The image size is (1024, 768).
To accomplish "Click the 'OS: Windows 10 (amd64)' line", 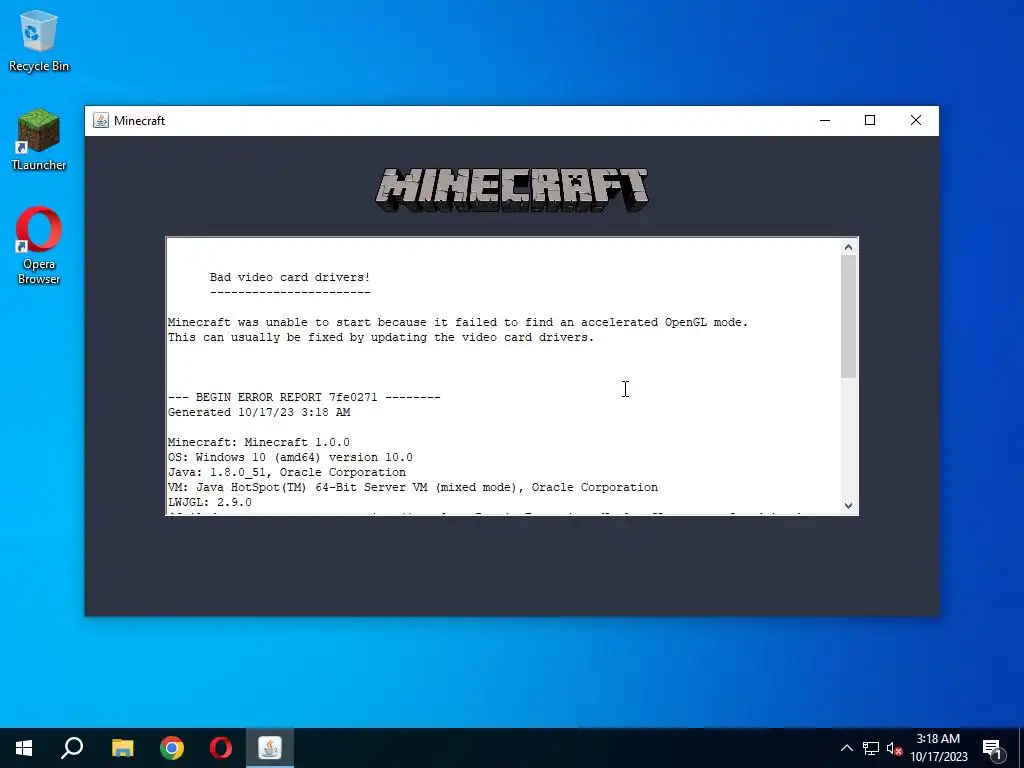I will (290, 457).
